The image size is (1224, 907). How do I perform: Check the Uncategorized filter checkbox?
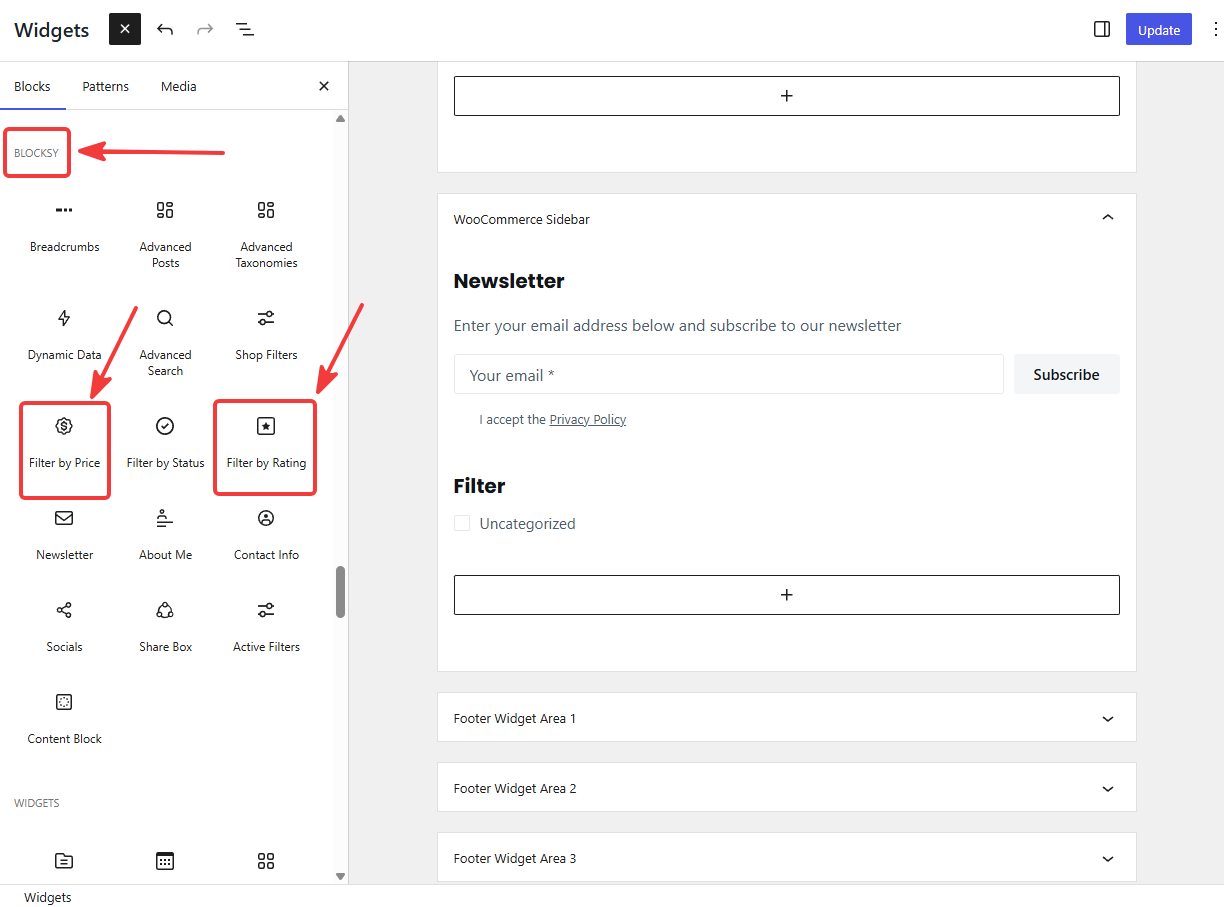462,523
